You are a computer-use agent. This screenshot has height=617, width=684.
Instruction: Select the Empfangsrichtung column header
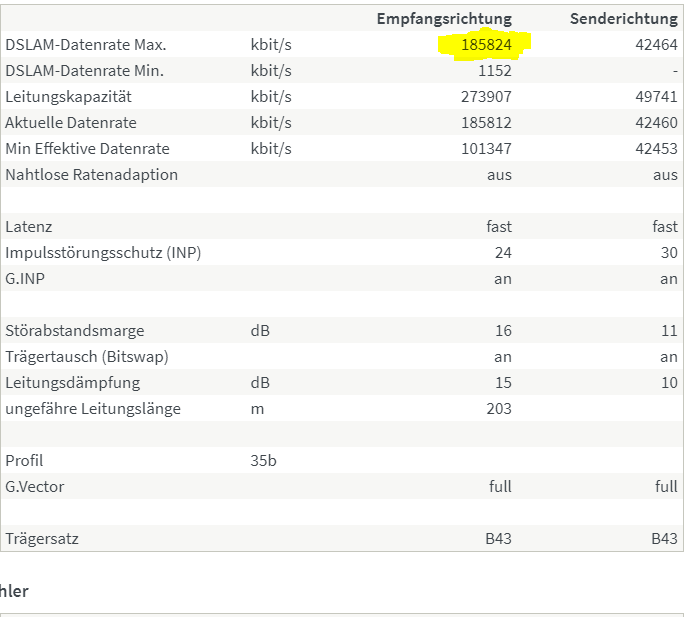[444, 19]
